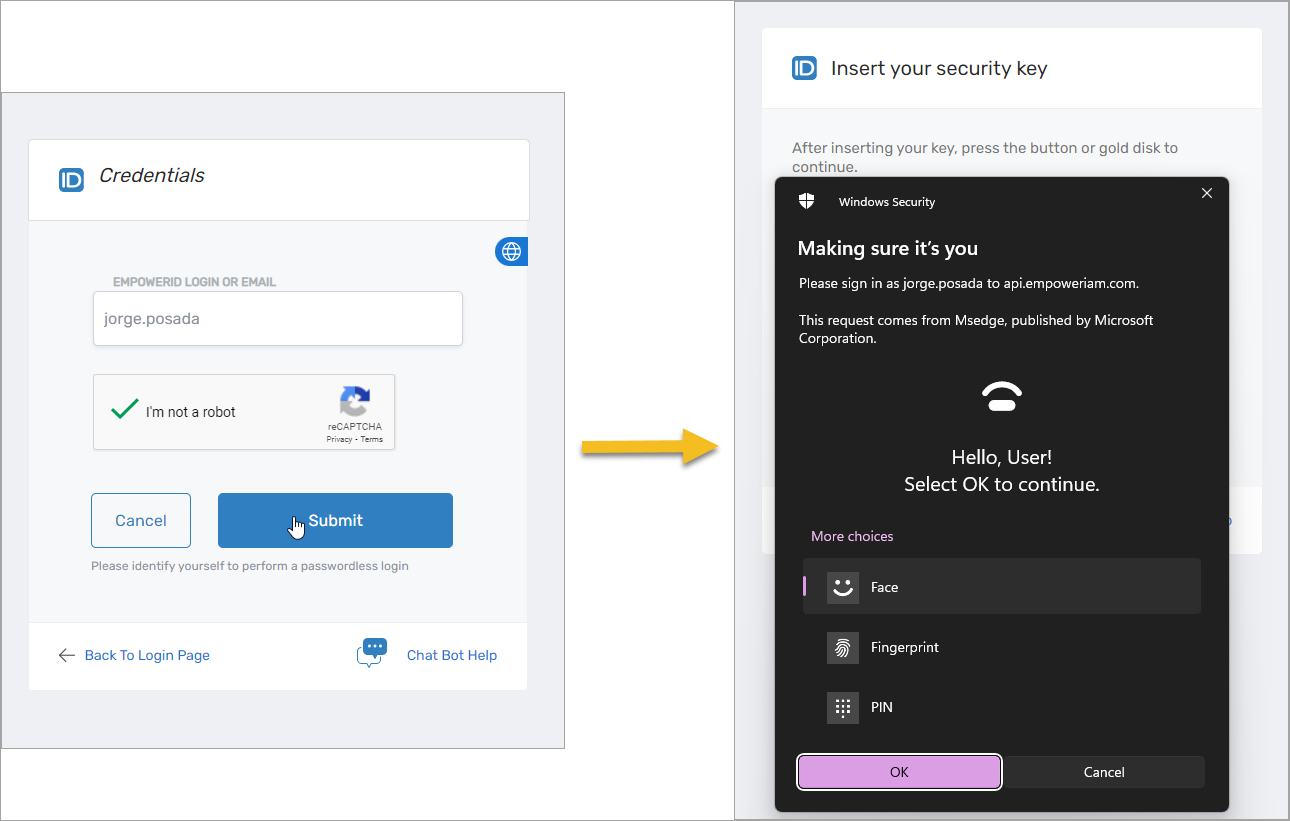1290x821 pixels.
Task: Choose the Fingerprint sign-in option
Action: pyautogui.click(x=1002, y=647)
